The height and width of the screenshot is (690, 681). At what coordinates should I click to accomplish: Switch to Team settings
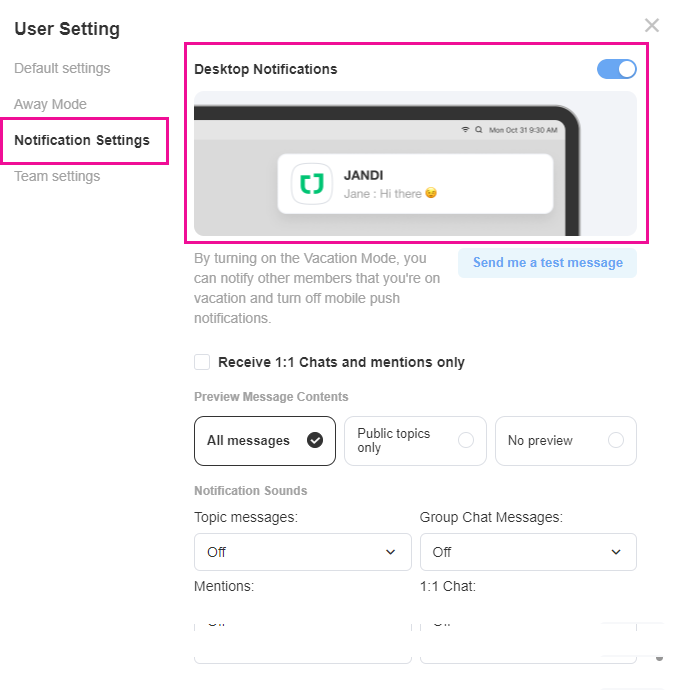57,176
